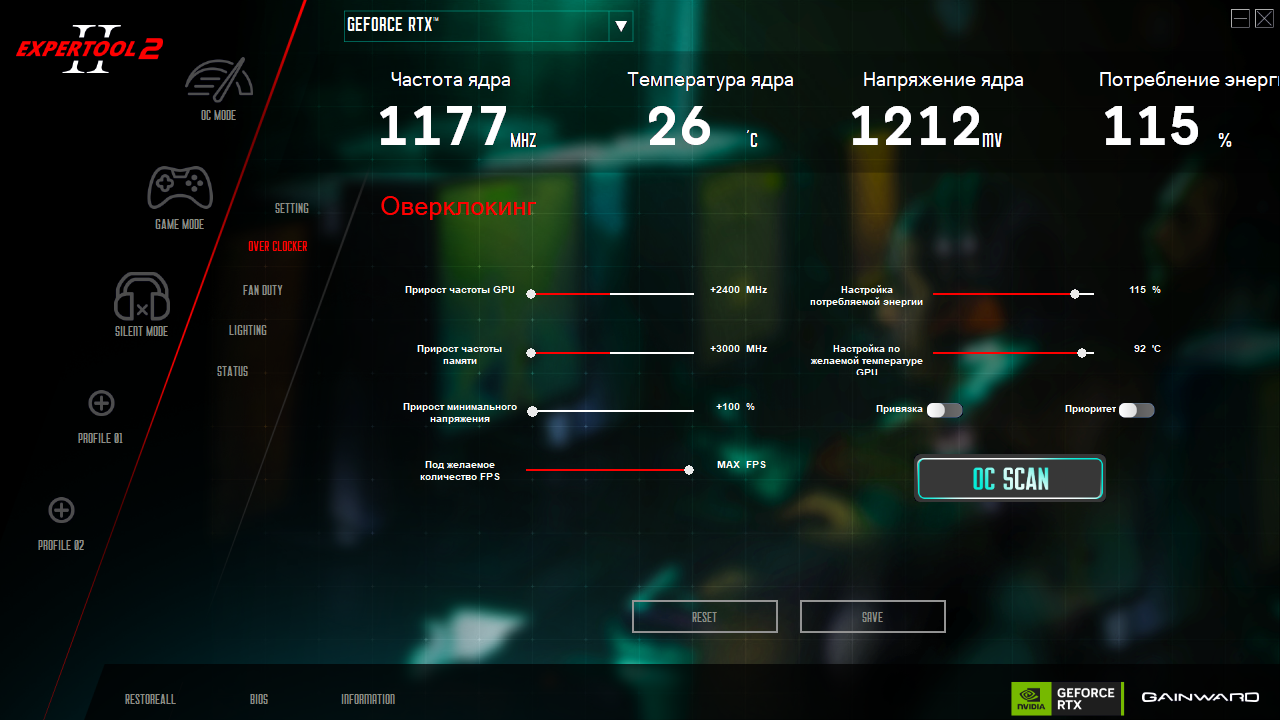Enable Silent Mode headphones icon

tap(142, 296)
